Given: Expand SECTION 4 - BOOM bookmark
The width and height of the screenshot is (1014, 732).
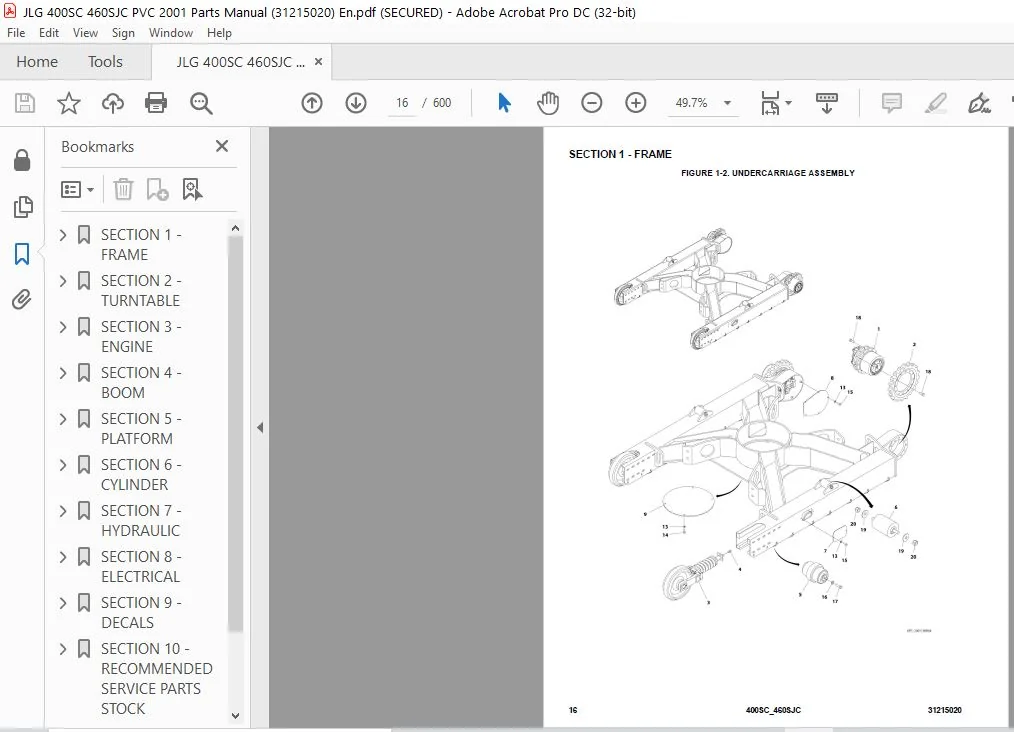Looking at the screenshot, I should pos(63,372).
